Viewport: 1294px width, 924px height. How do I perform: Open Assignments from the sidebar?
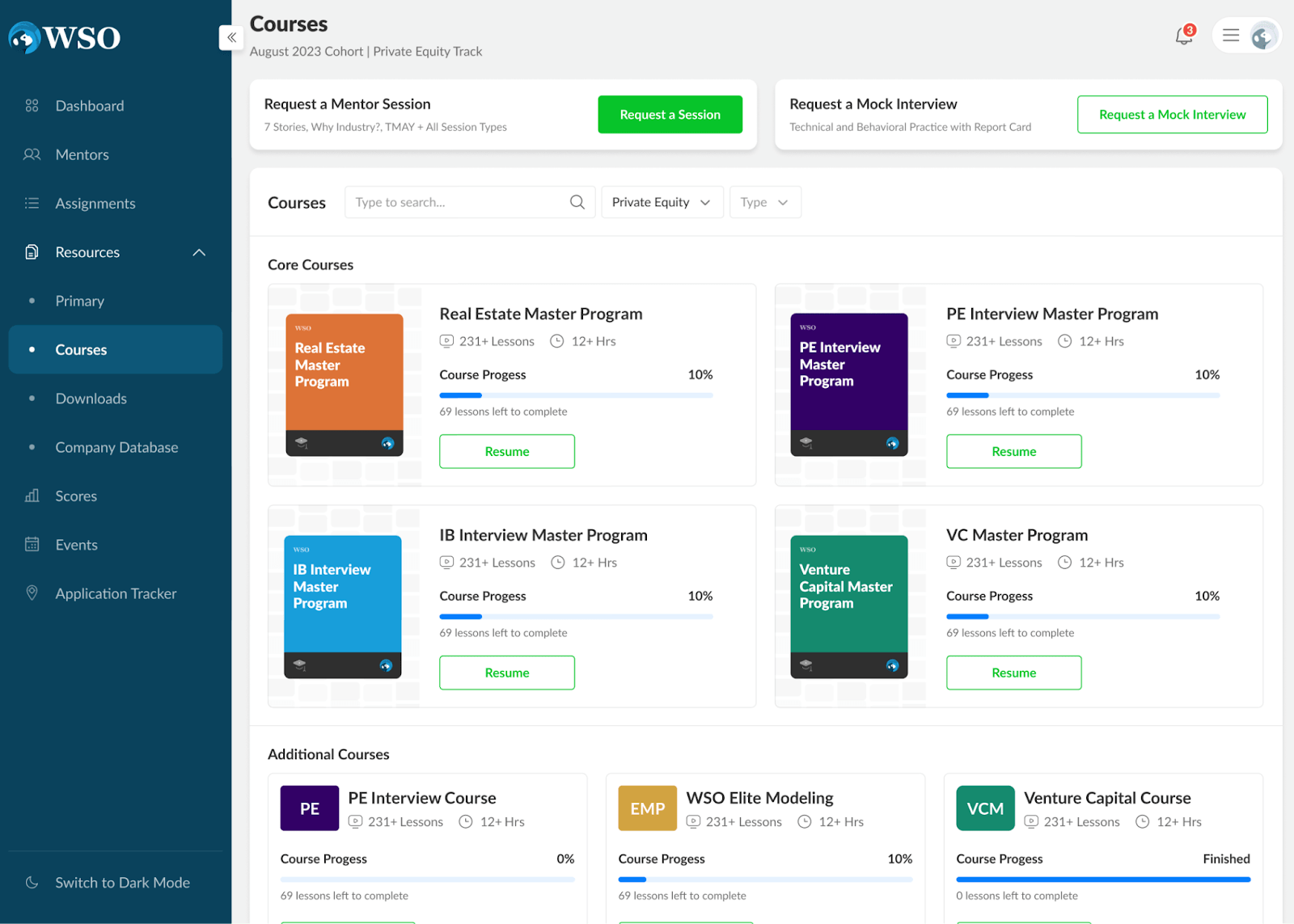(95, 204)
